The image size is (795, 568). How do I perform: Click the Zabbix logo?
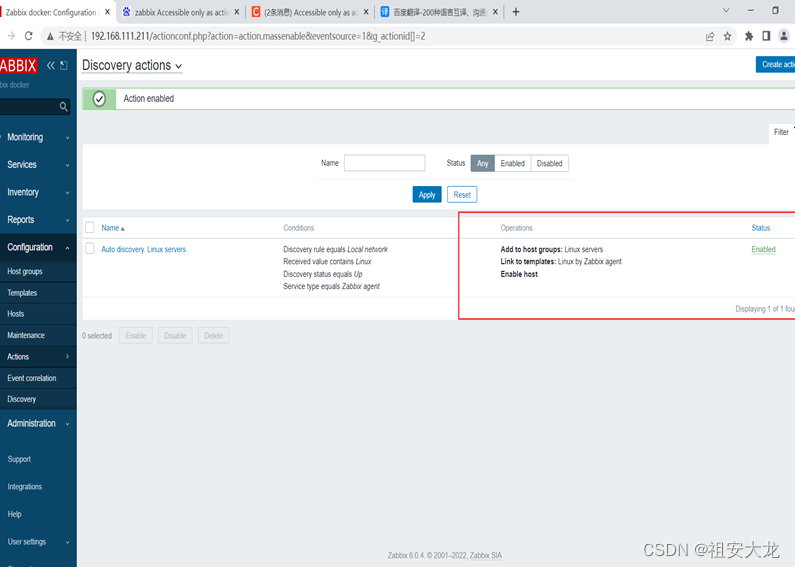pyautogui.click(x=18, y=65)
